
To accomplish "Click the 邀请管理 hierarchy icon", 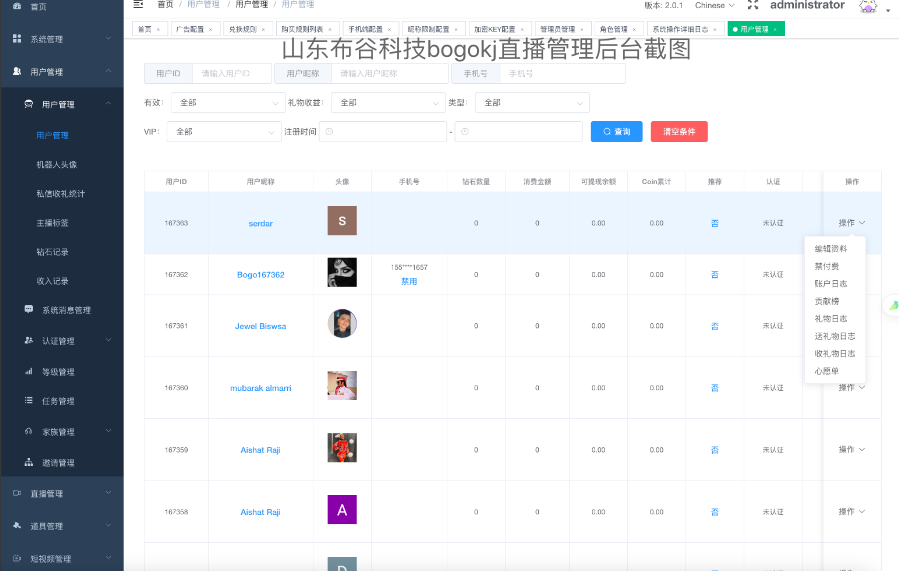I will pos(29,463).
